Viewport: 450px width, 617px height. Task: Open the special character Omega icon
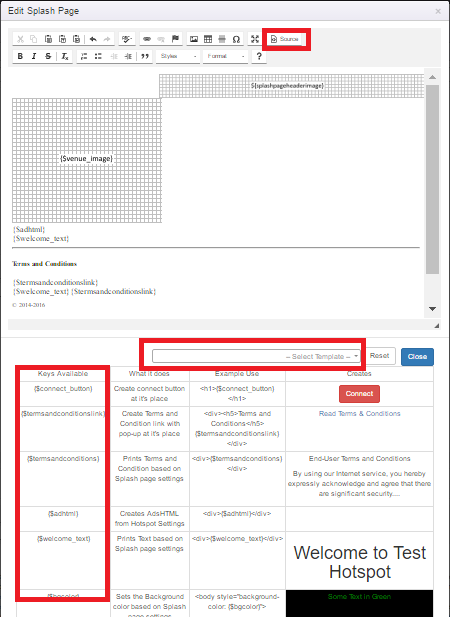[x=236, y=39]
